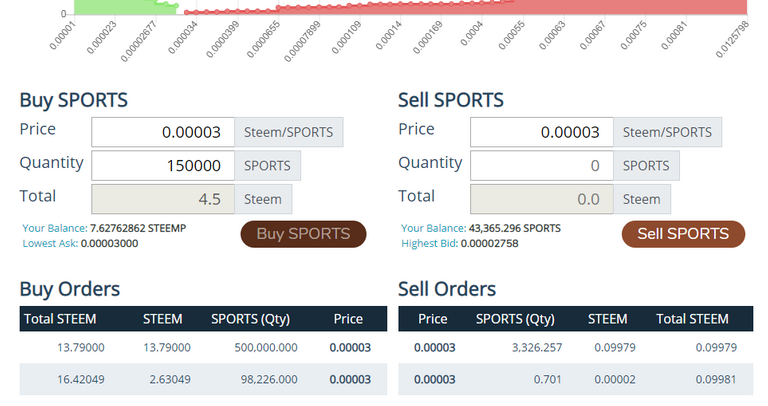Click the green bid area of depth chart
768x406 pixels.
coord(115,7)
